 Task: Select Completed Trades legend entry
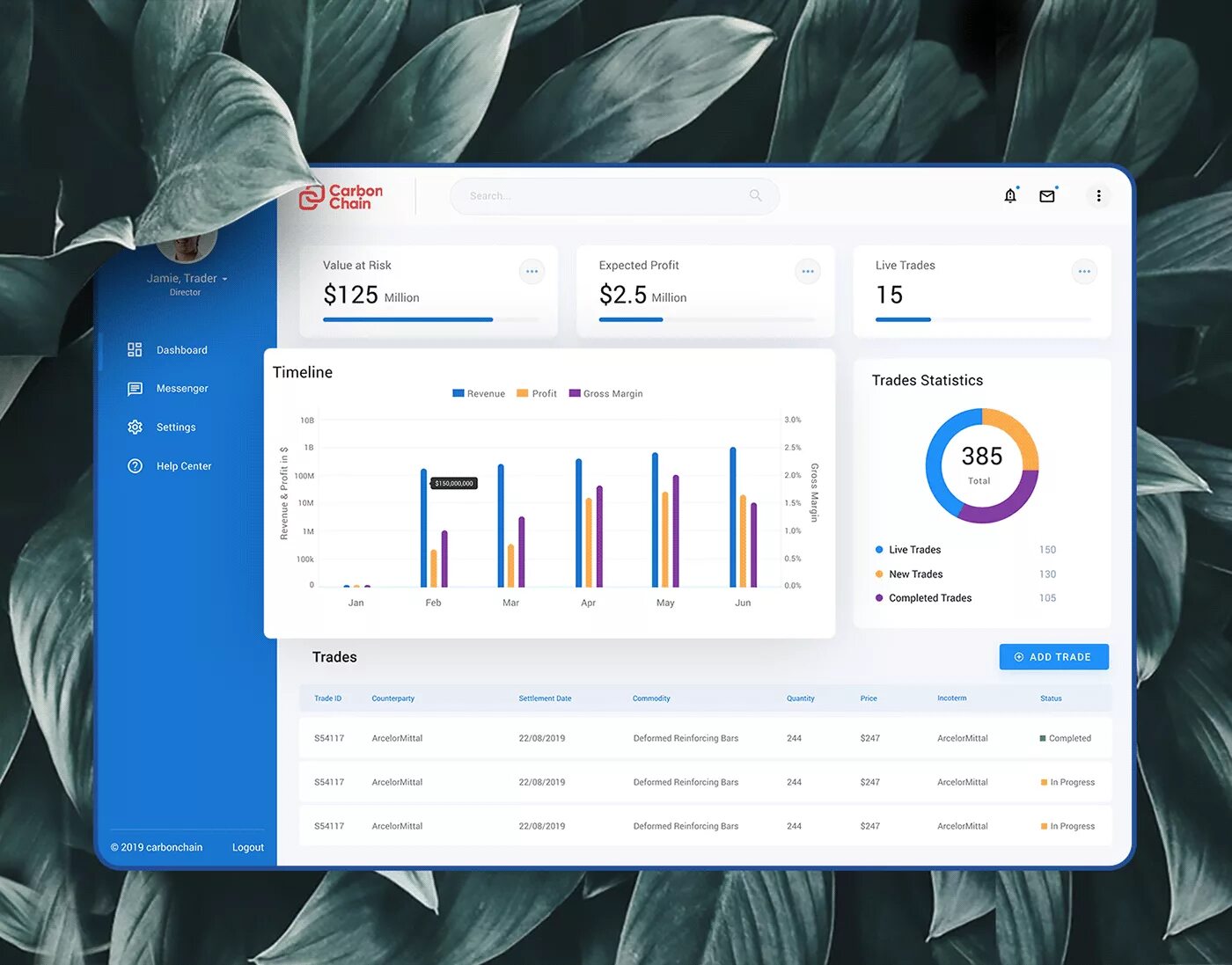[x=923, y=597]
